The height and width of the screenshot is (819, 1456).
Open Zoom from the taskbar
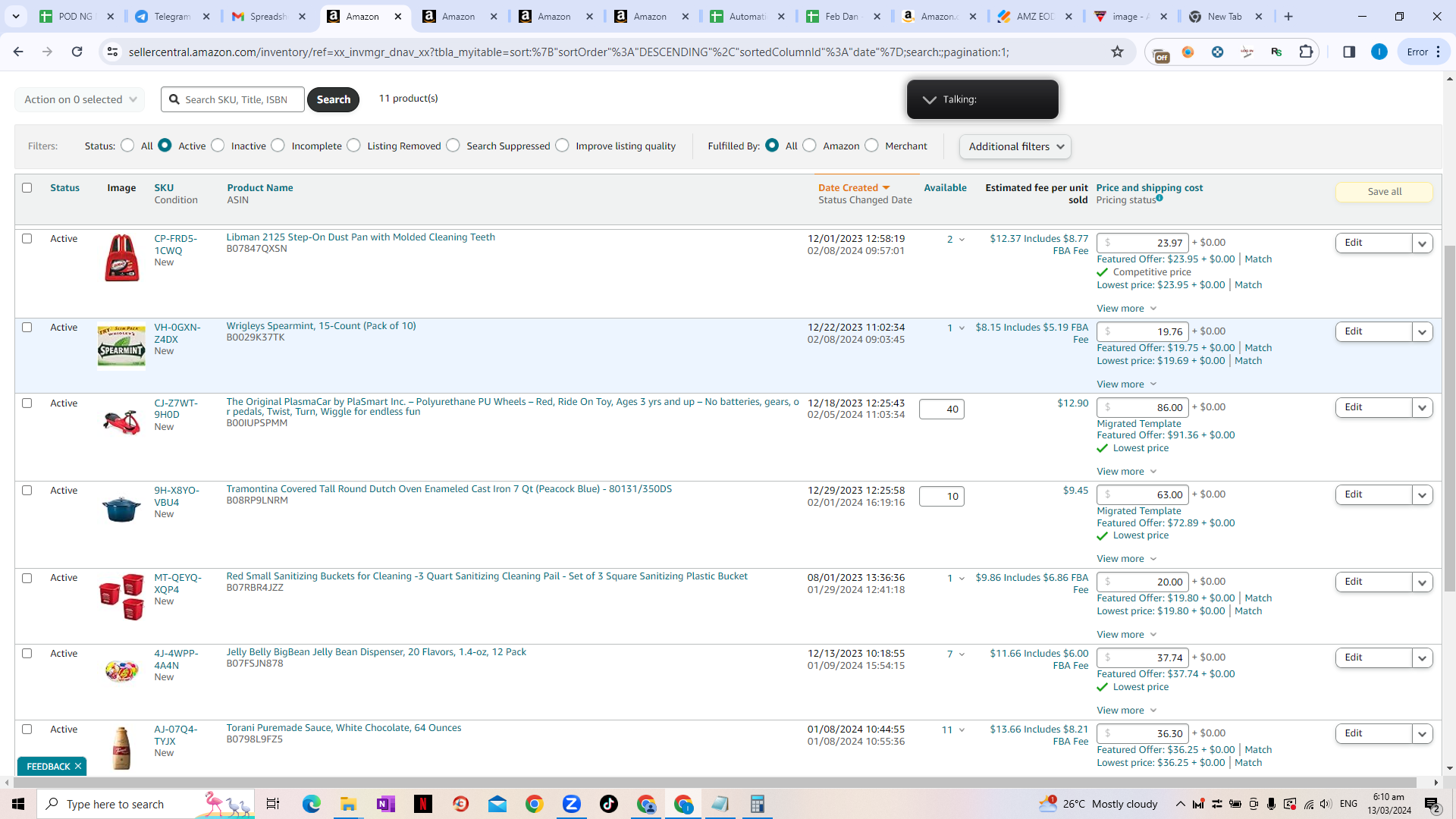click(572, 804)
